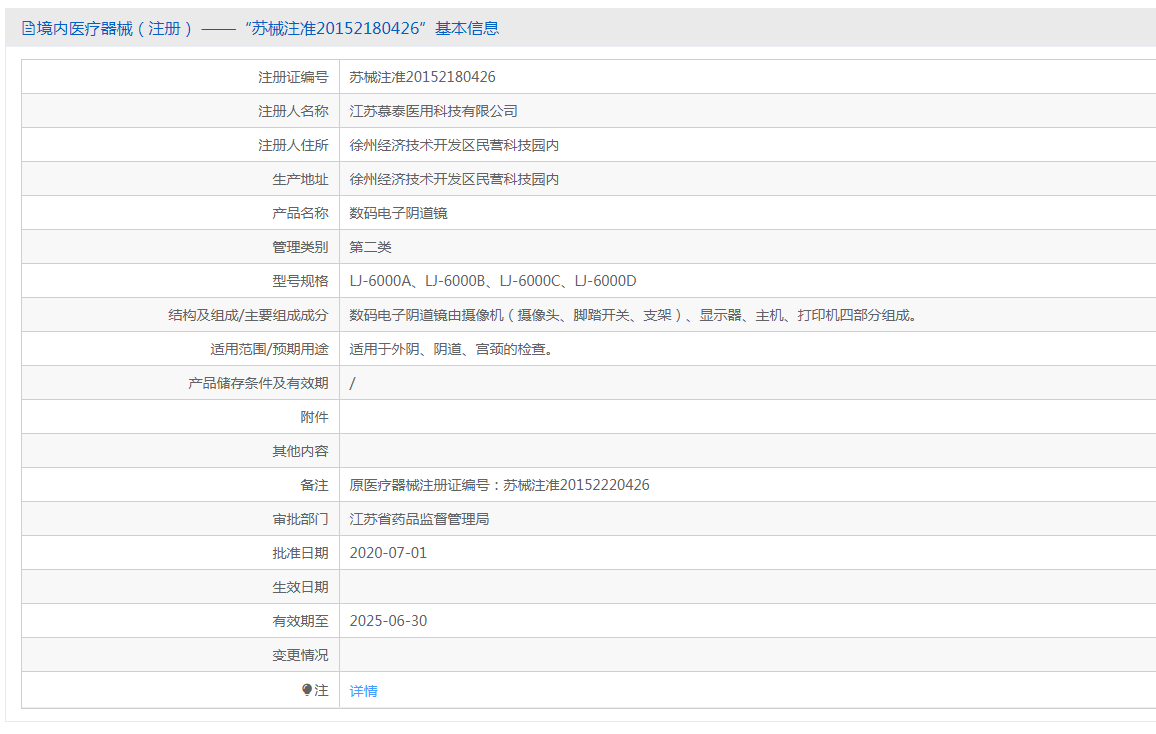Click approval date 2020-07-01

click(388, 553)
